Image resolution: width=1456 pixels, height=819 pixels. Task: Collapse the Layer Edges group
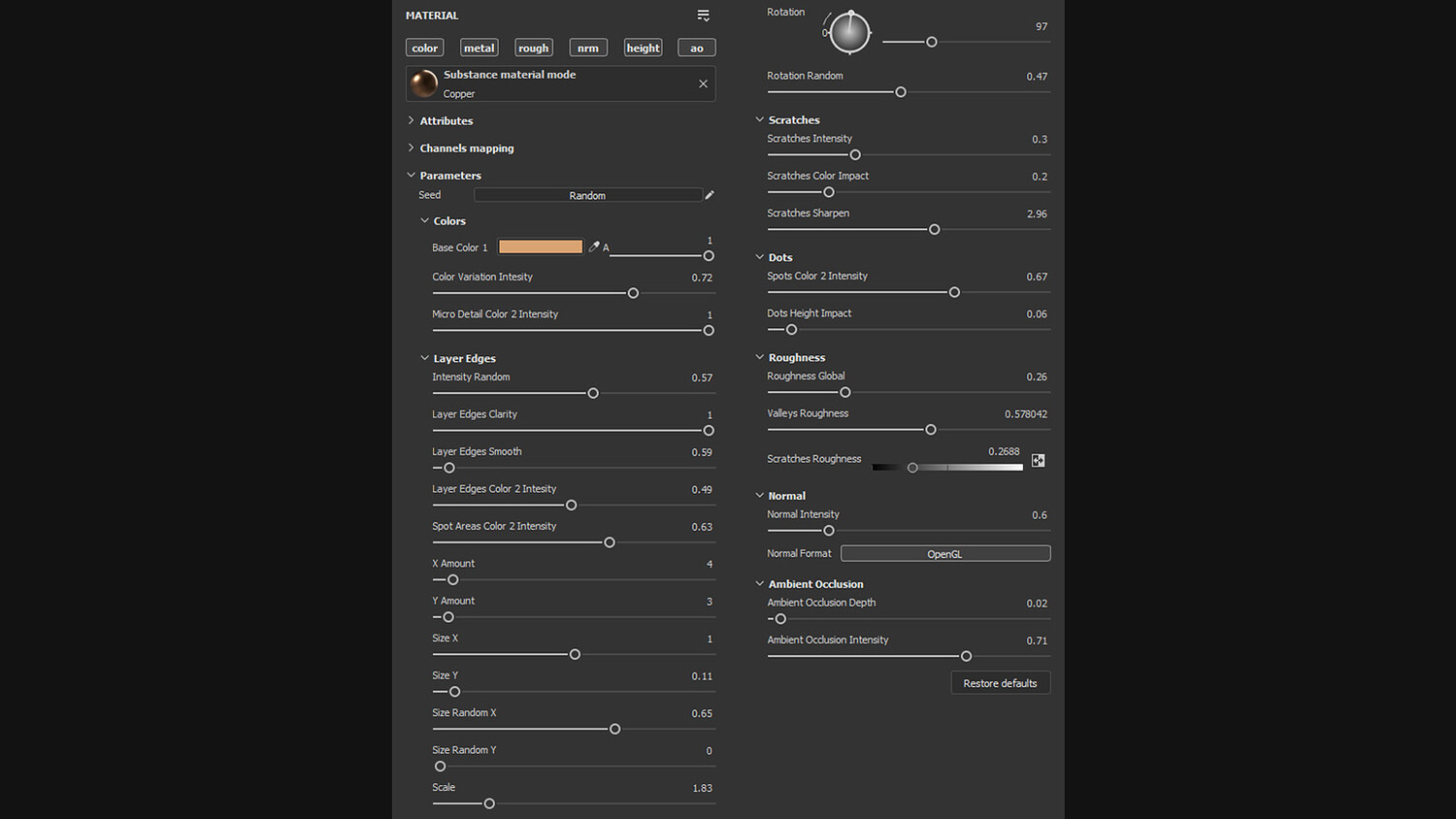pos(425,358)
